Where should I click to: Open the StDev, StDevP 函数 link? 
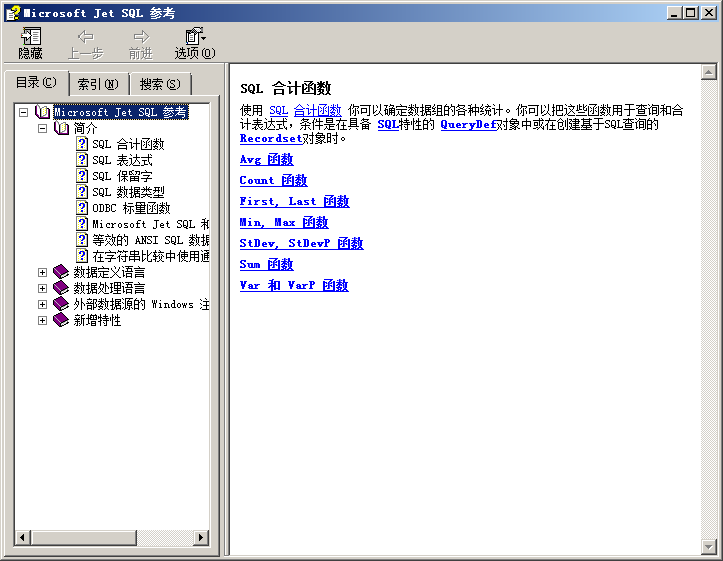coord(302,243)
